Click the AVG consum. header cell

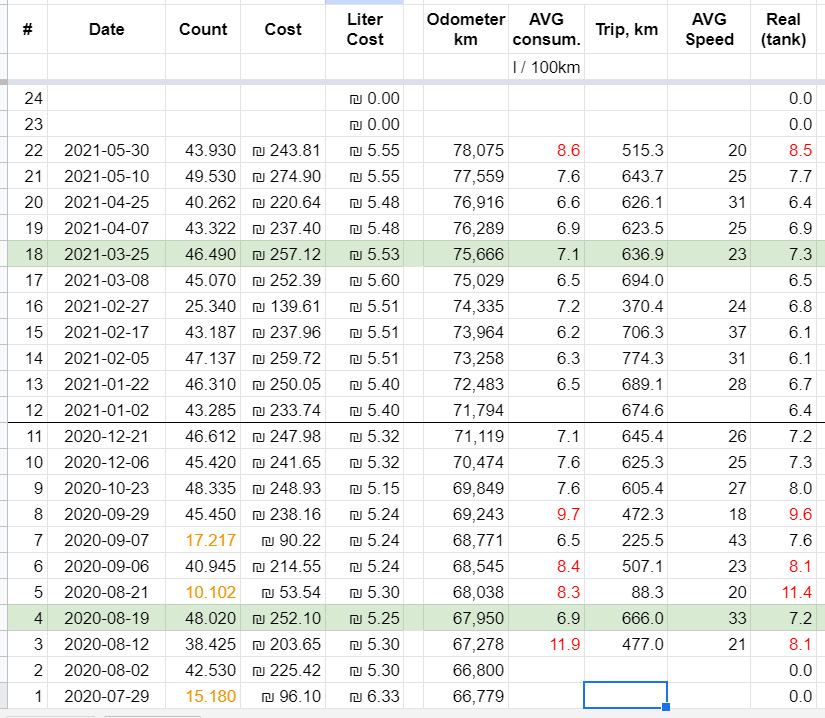point(546,29)
